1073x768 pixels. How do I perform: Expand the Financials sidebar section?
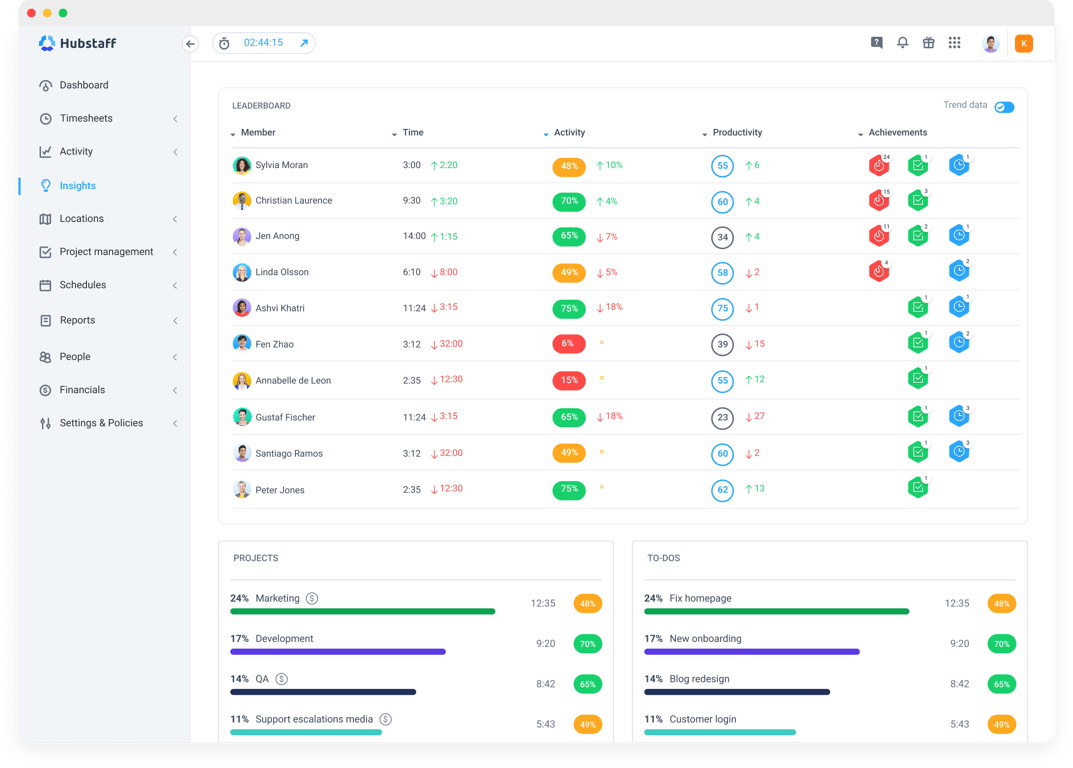pos(177,390)
